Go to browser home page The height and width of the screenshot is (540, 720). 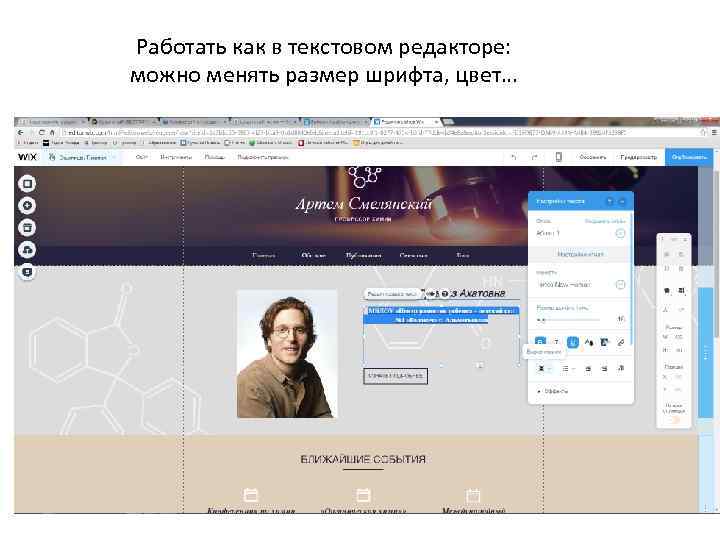(52, 132)
